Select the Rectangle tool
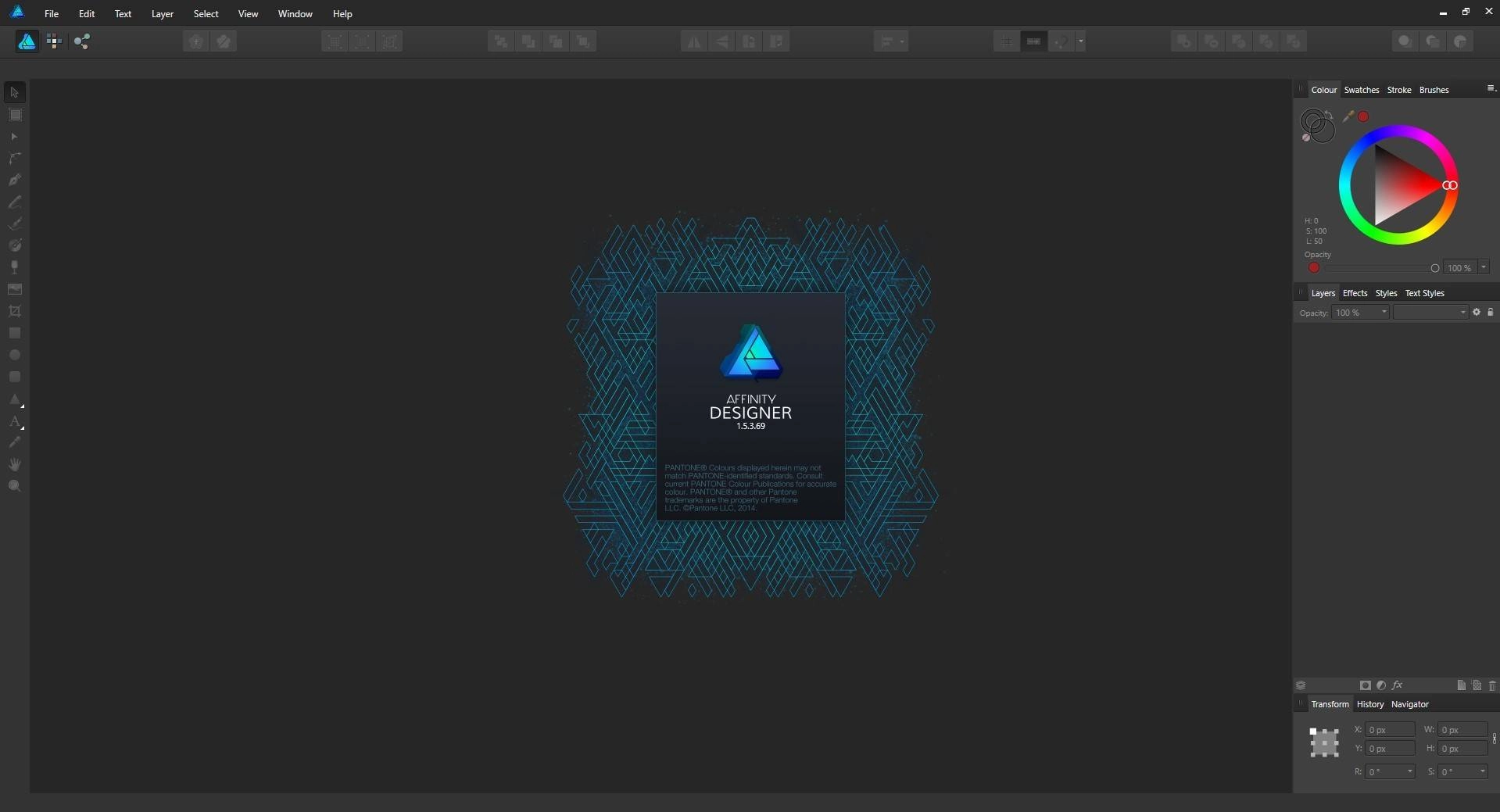The image size is (1500, 812). click(14, 333)
